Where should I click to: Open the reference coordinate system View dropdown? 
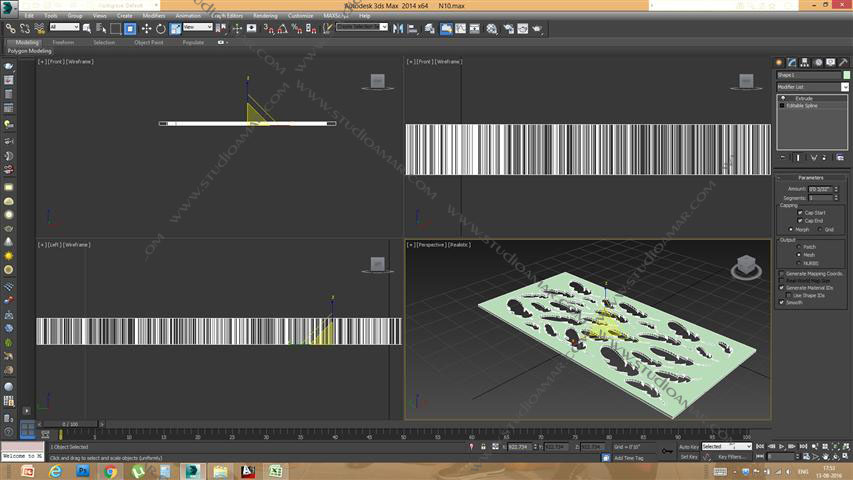[x=196, y=28]
